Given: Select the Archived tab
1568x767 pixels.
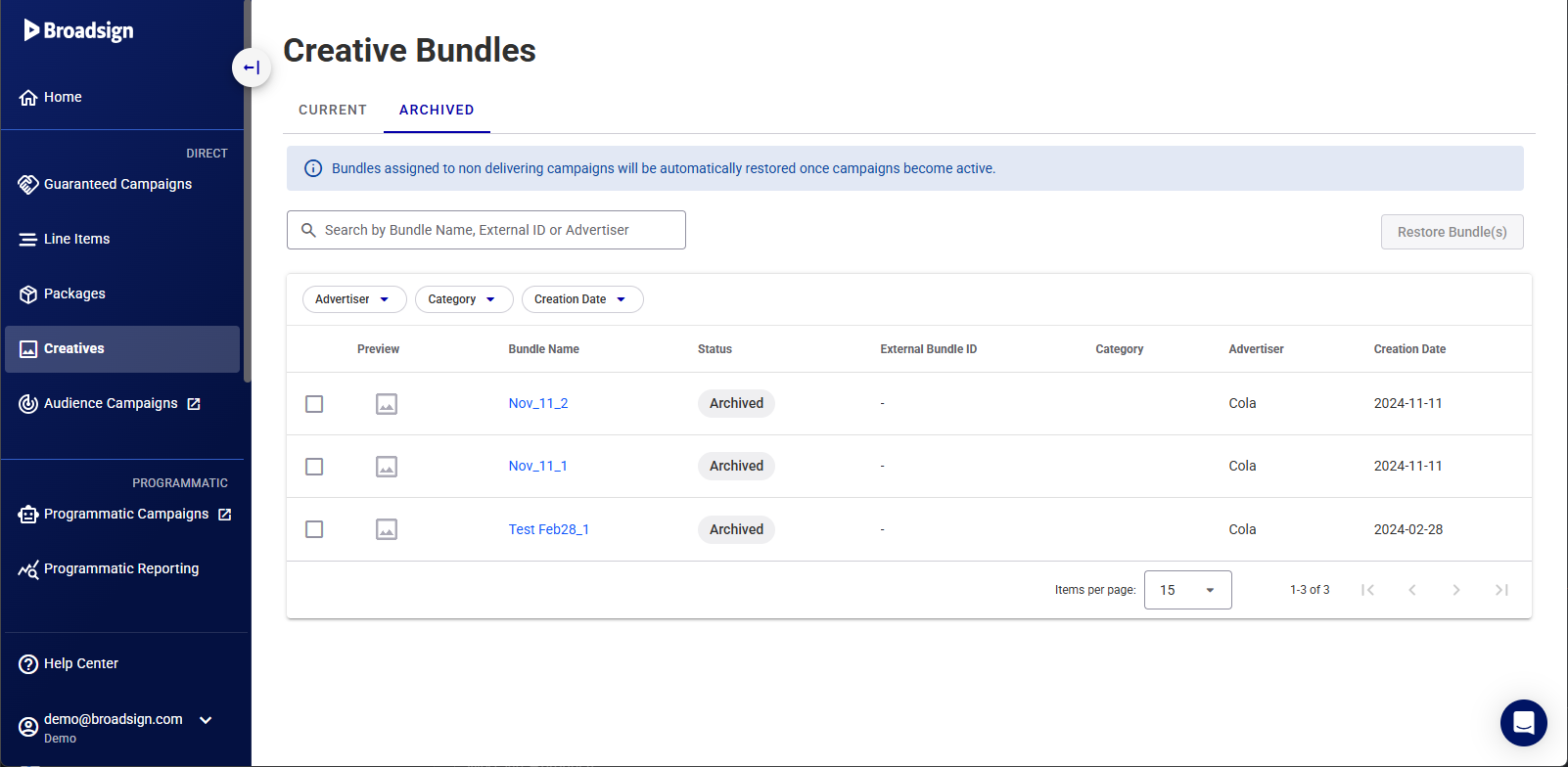Looking at the screenshot, I should click(x=437, y=110).
